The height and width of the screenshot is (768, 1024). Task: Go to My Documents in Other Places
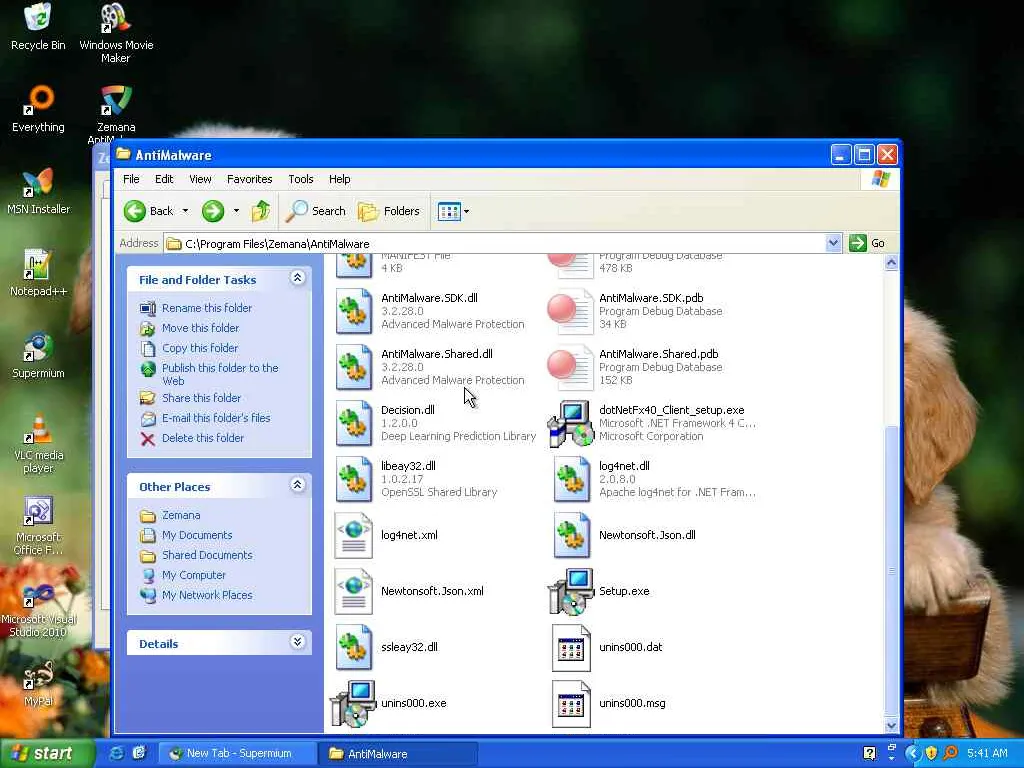(x=197, y=536)
